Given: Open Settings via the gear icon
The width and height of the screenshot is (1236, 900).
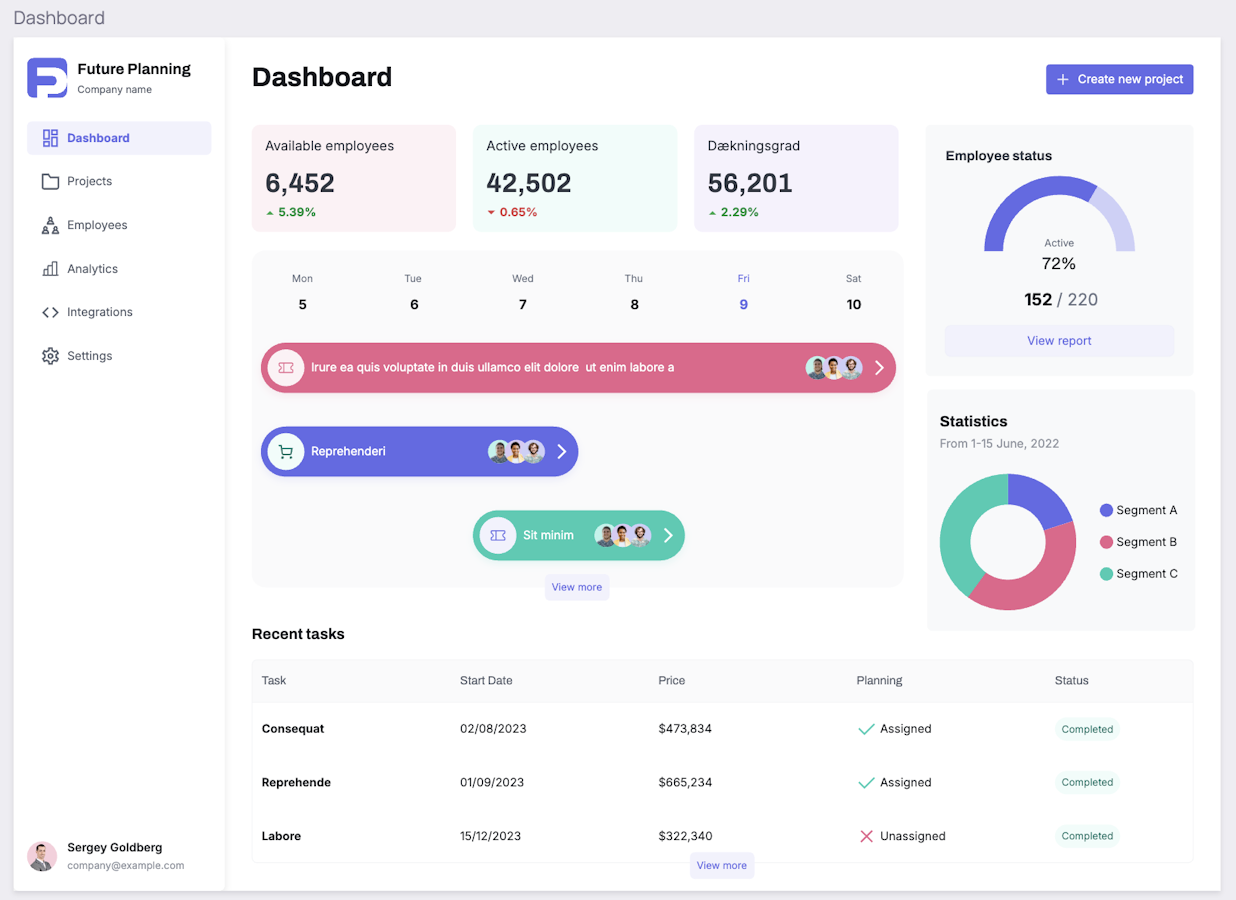Looking at the screenshot, I should 50,356.
